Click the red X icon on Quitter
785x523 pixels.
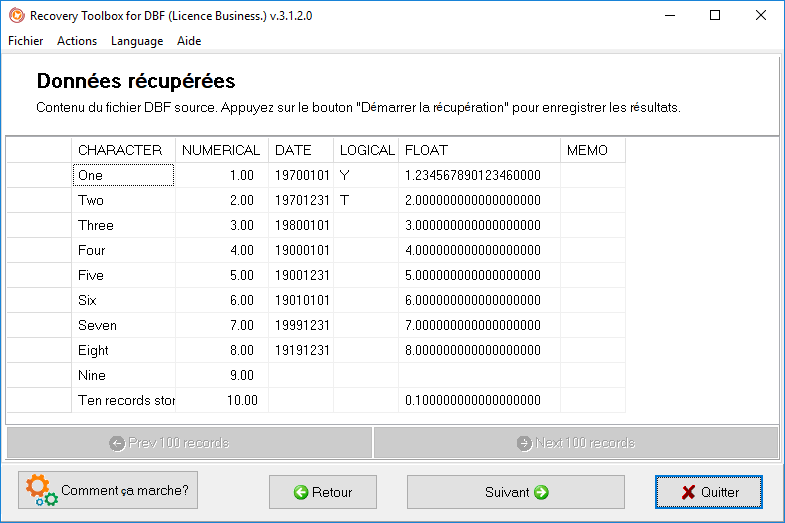[688, 492]
